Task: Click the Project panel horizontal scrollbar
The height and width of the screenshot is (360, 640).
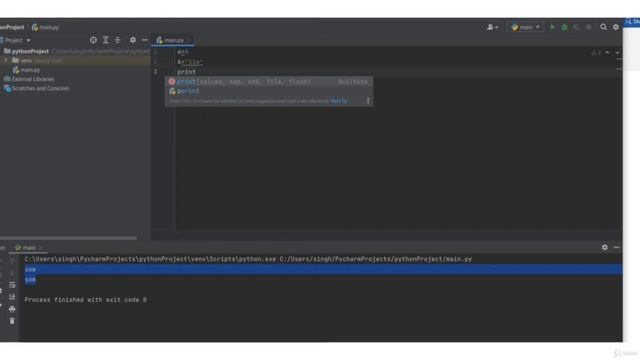Action: [68, 238]
